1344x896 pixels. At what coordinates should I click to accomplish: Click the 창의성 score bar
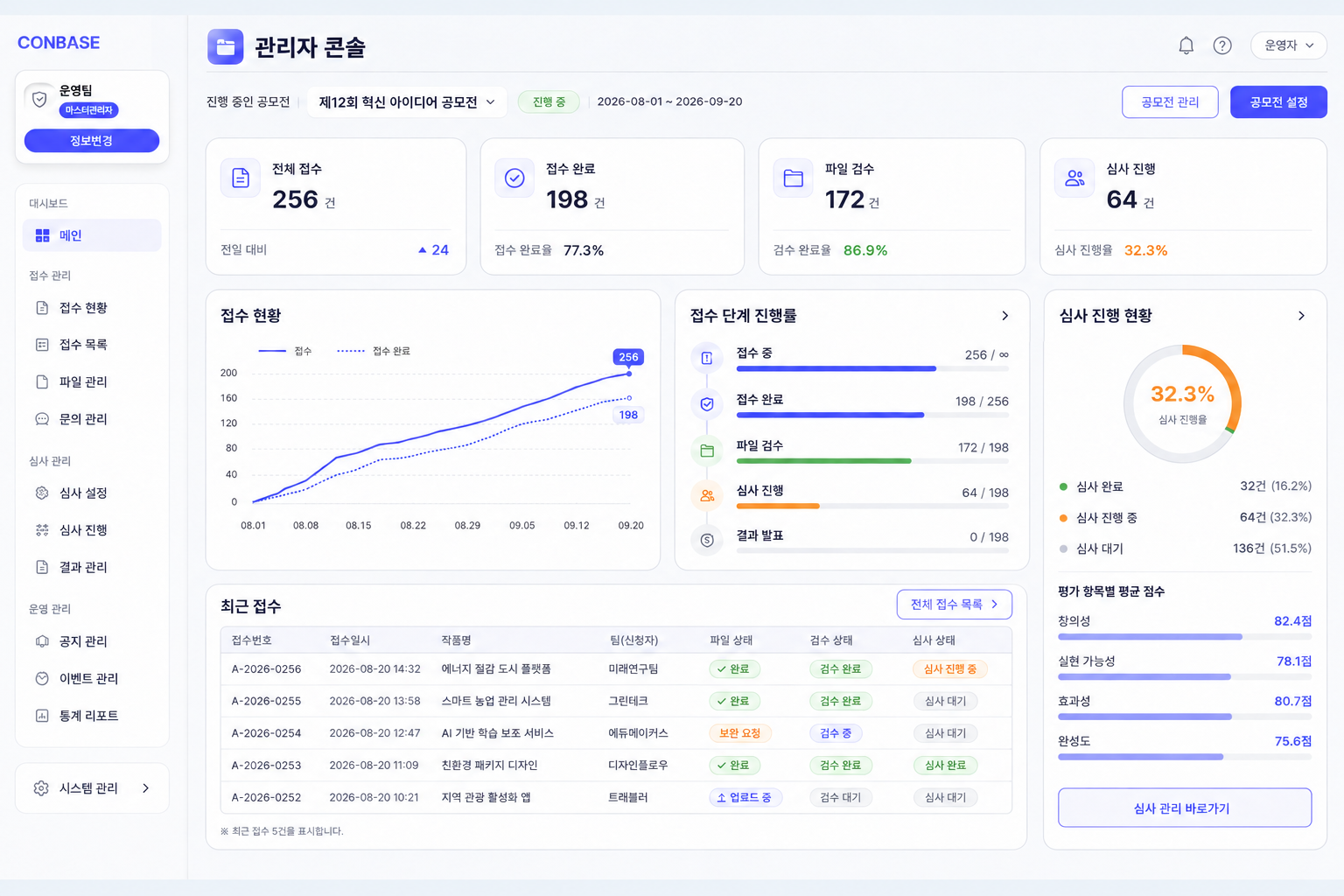(x=1185, y=637)
